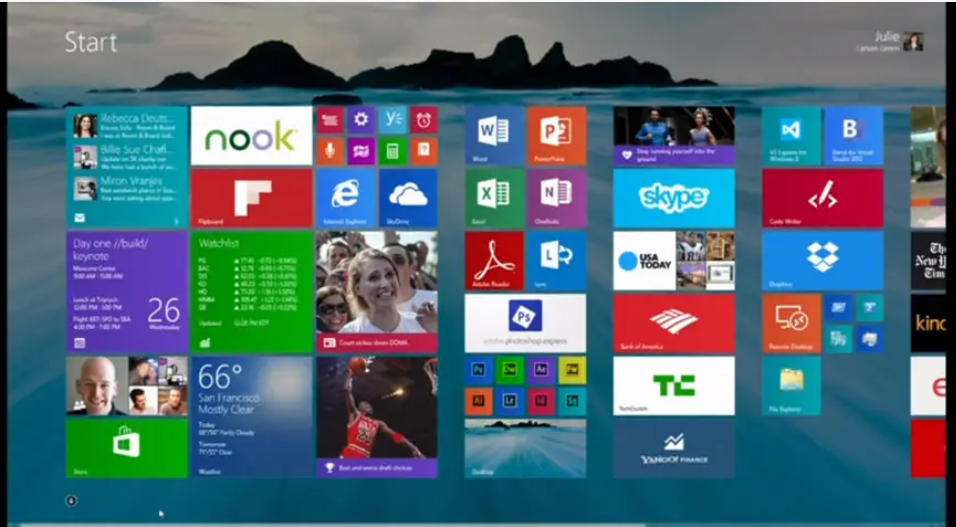Open the Dreamweaver Dw tile
This screenshot has height=527, width=956.
[x=510, y=370]
